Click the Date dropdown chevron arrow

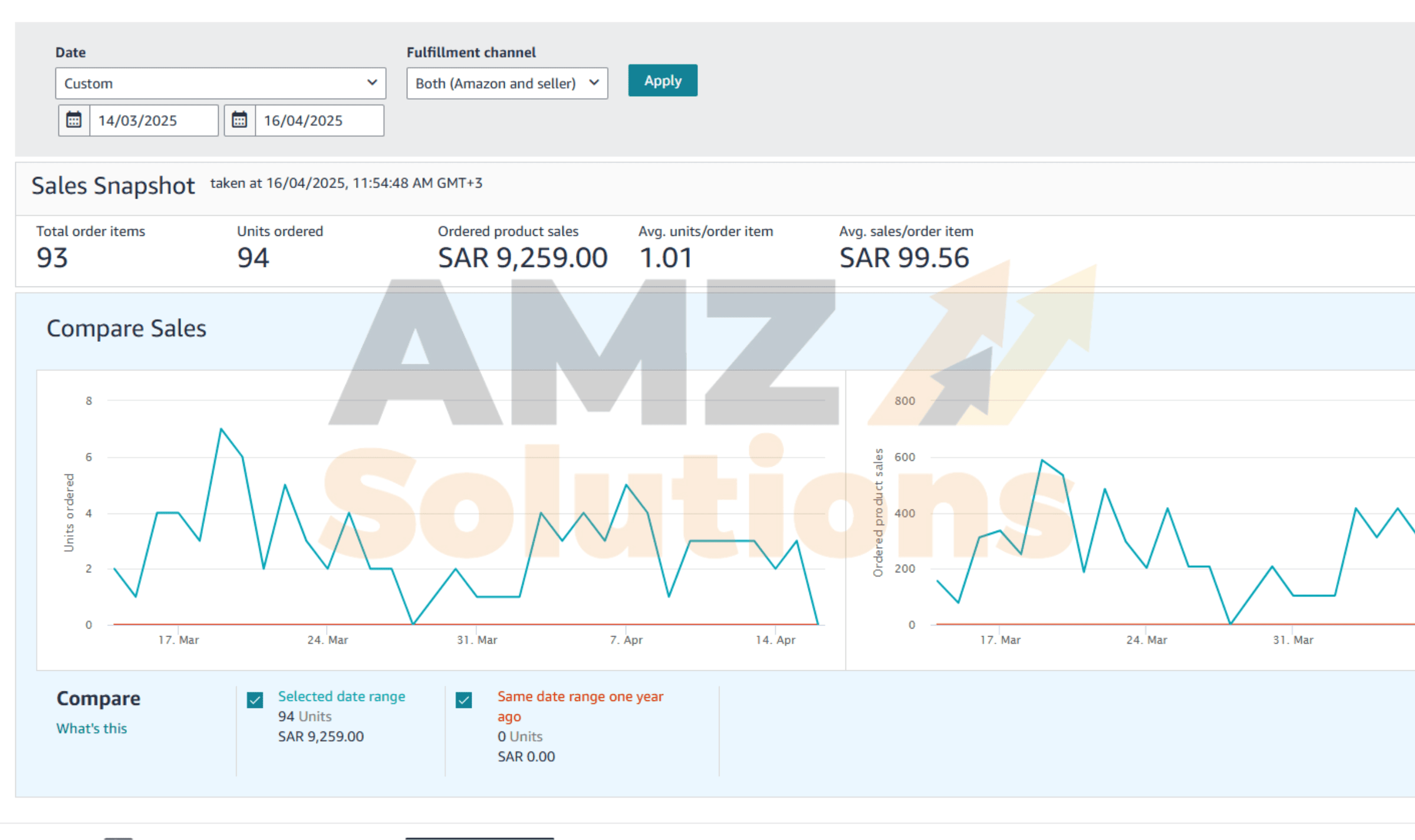click(371, 83)
